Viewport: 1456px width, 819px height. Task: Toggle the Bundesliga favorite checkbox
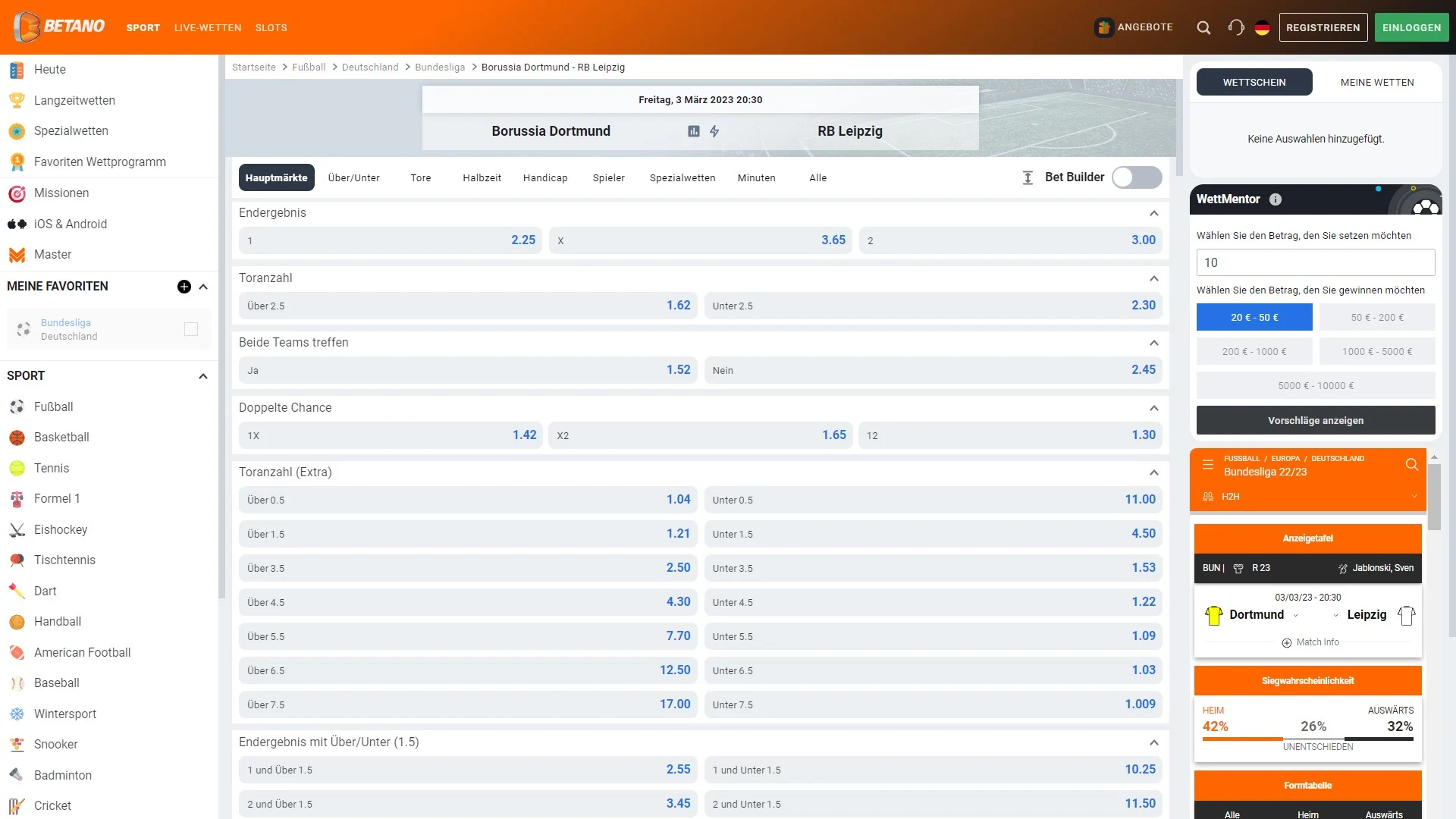click(191, 329)
